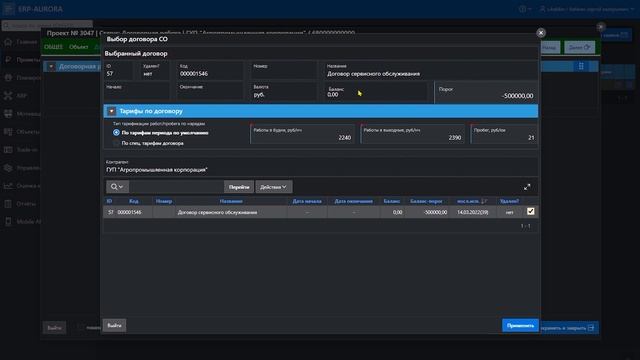
Task: Sort by the 'Дата окончания' column header
Action: 353,201
